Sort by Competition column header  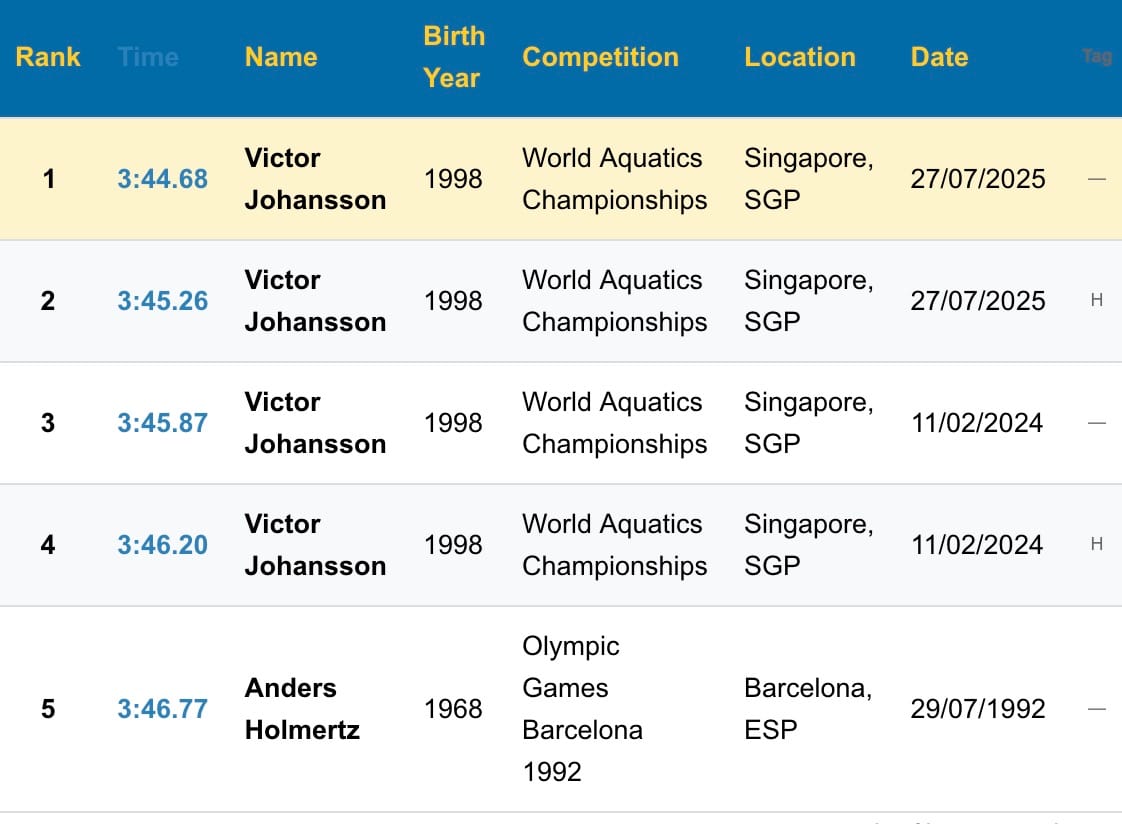coord(600,57)
